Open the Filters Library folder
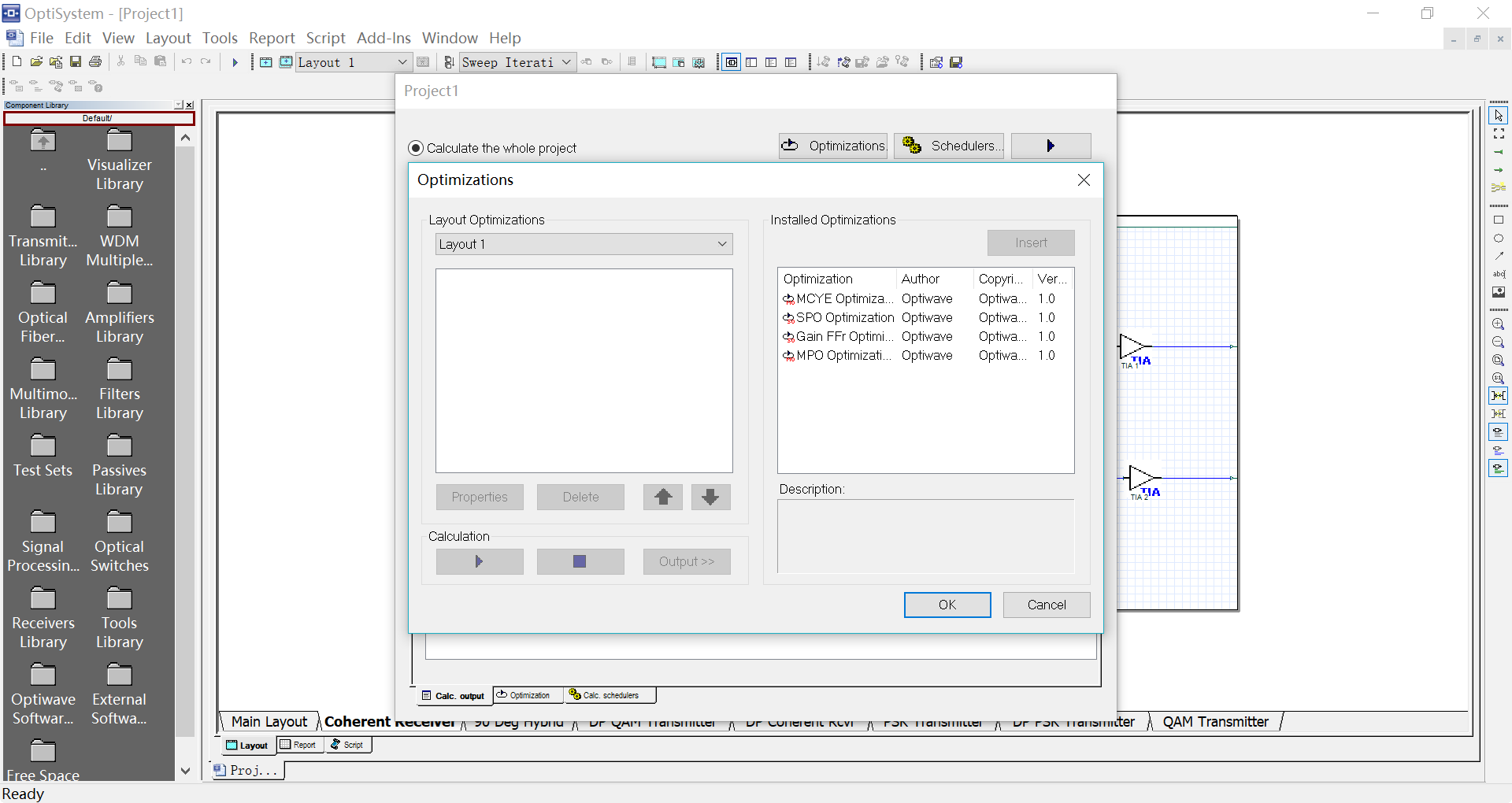 pyautogui.click(x=119, y=390)
